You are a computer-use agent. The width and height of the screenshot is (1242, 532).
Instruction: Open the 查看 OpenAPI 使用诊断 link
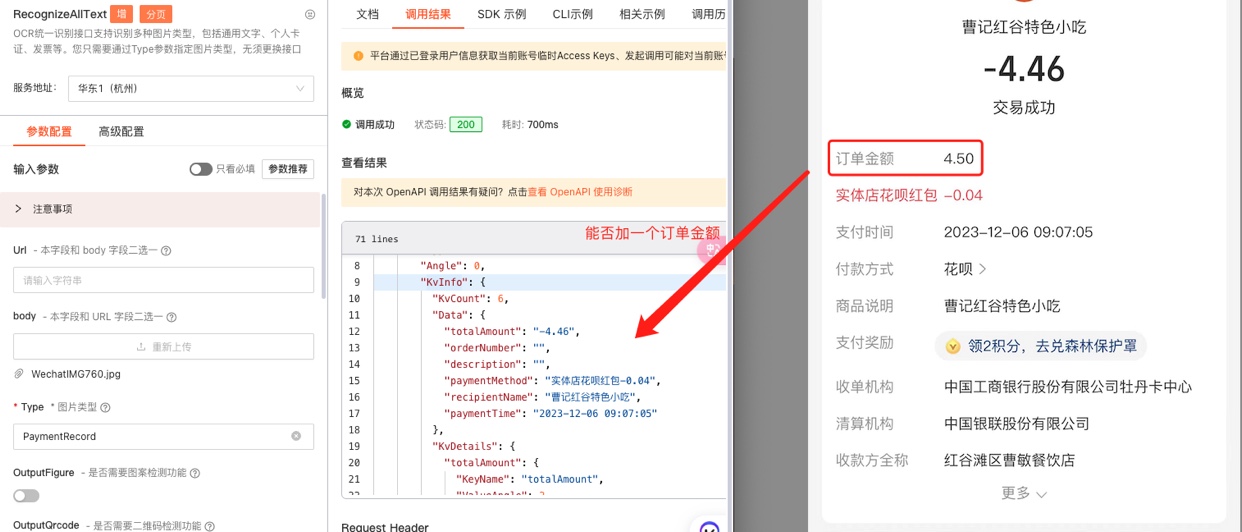580,192
